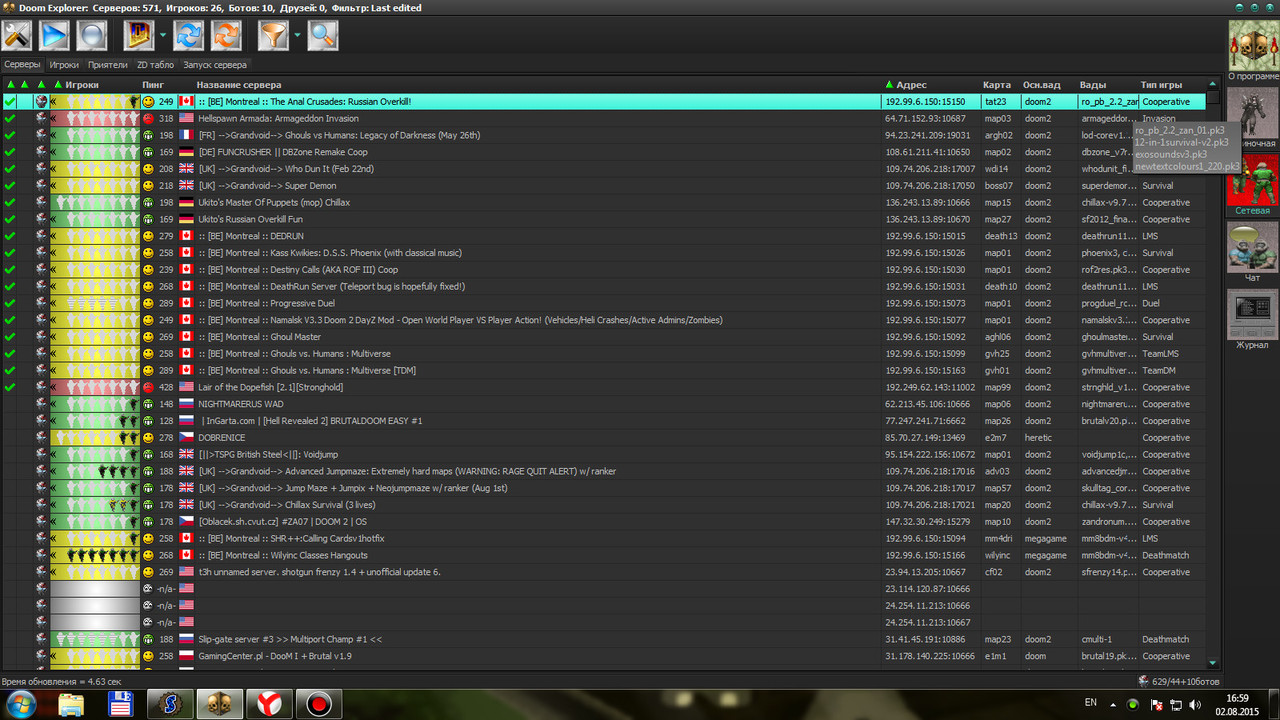Open the Журнал log sidebar icon
Image resolution: width=1280 pixels, height=720 pixels.
(x=1253, y=319)
